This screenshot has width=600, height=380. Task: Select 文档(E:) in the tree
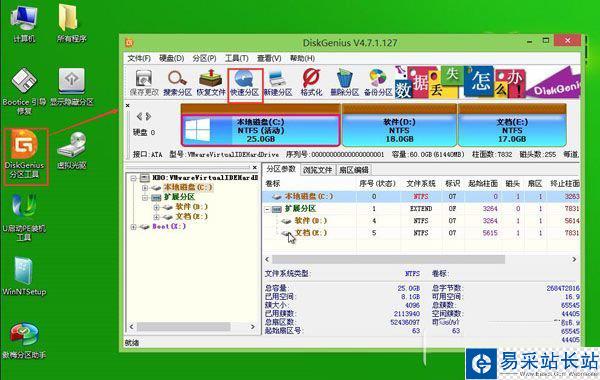point(191,217)
